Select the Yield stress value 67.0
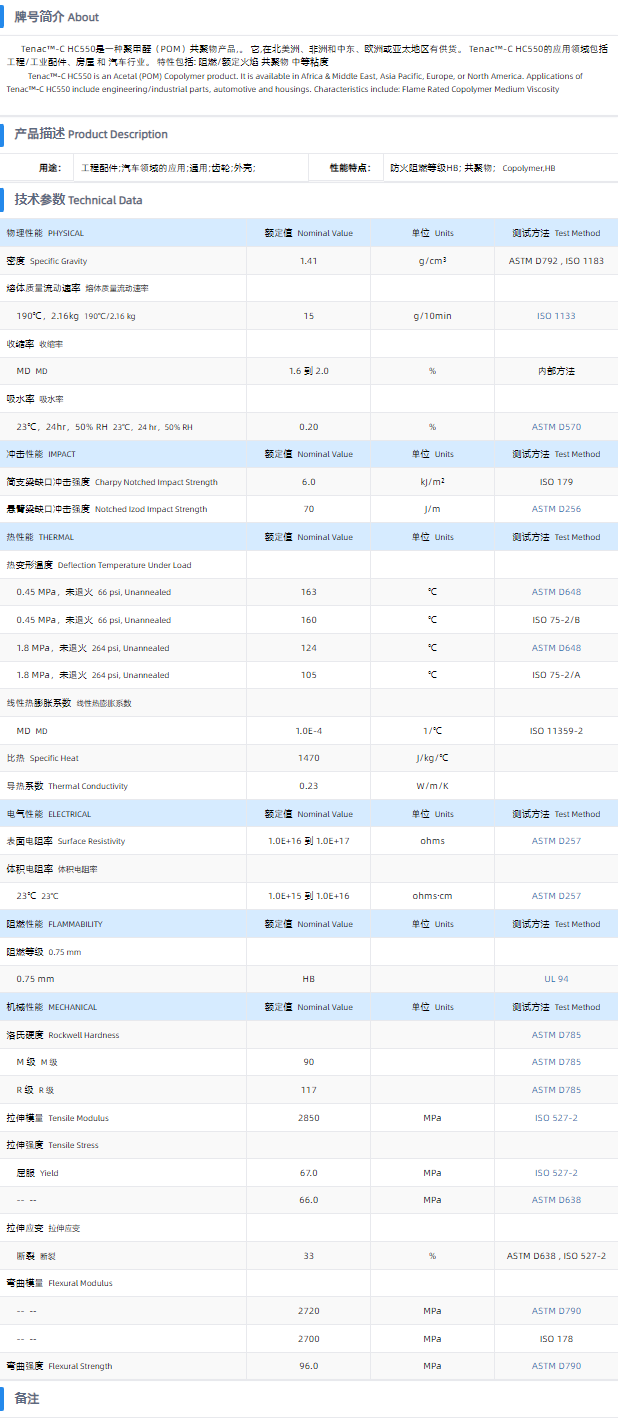This screenshot has width=618, height=1426. coord(309,1173)
